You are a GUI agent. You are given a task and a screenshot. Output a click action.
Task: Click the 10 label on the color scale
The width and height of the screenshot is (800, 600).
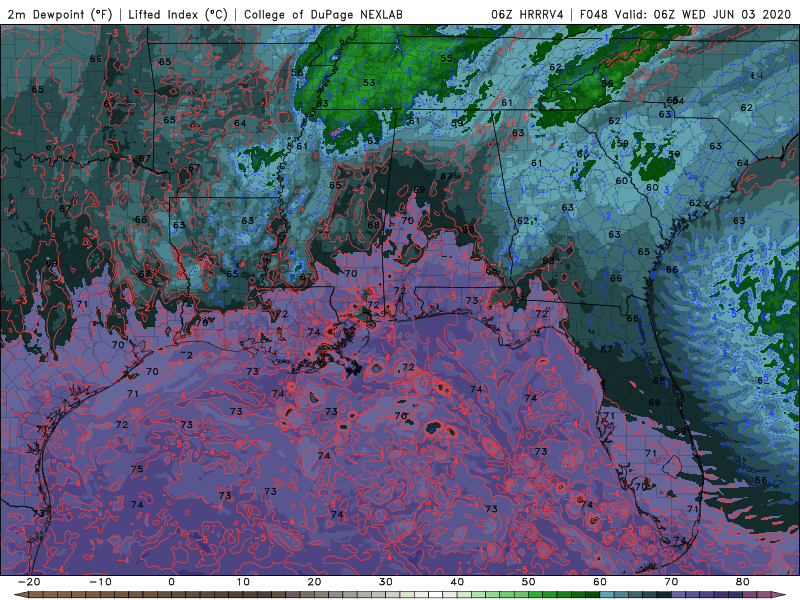(243, 582)
